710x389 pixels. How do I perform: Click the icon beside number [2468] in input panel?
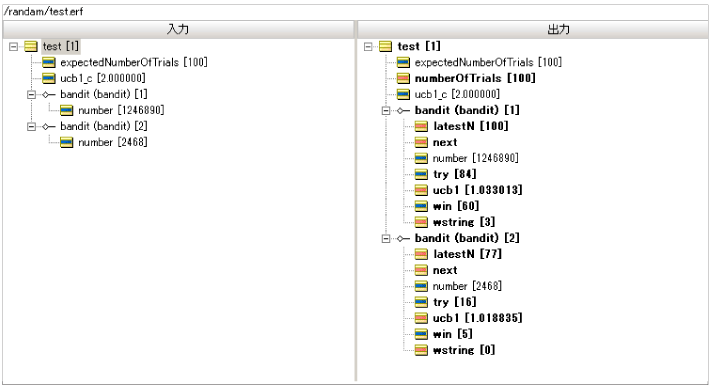(x=67, y=142)
